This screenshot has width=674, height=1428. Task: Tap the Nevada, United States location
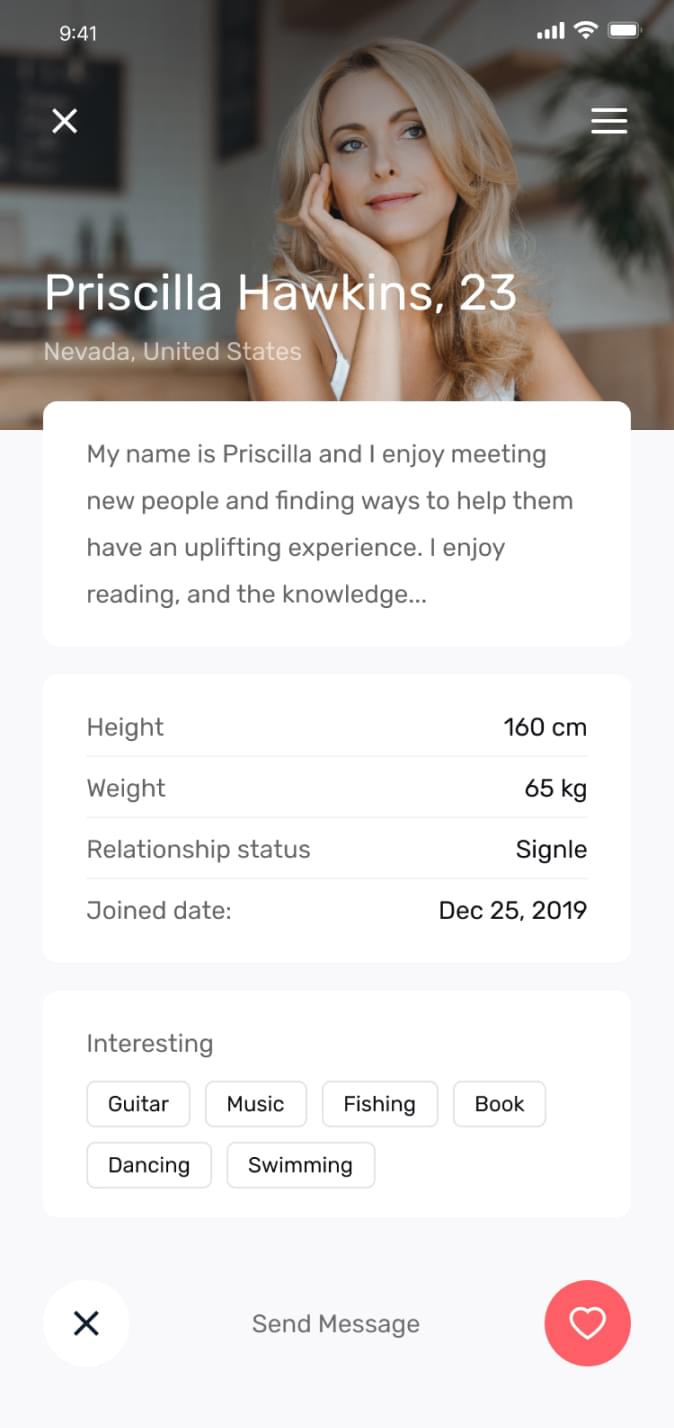click(172, 352)
